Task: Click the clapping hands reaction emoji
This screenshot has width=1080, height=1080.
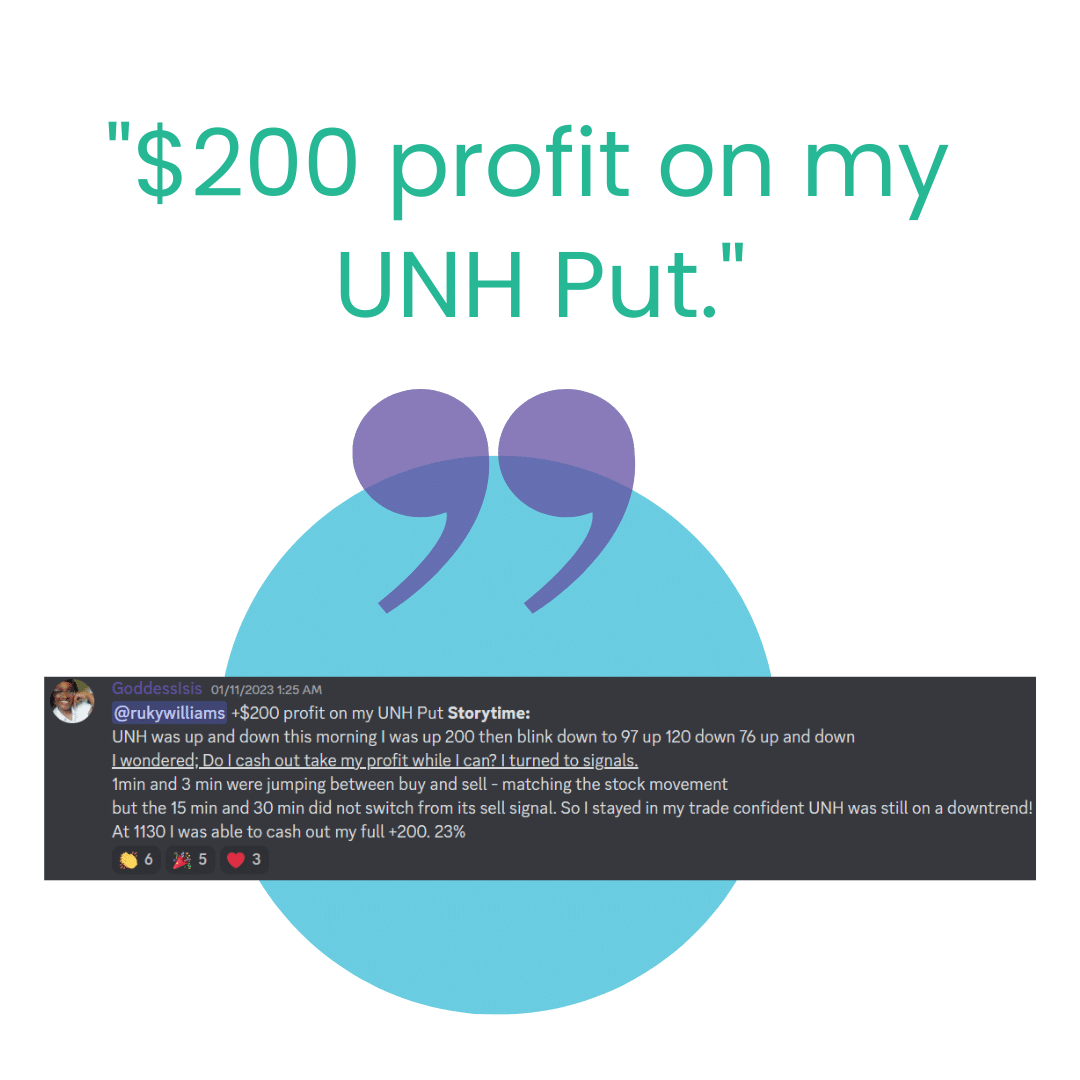Action: pos(129,860)
